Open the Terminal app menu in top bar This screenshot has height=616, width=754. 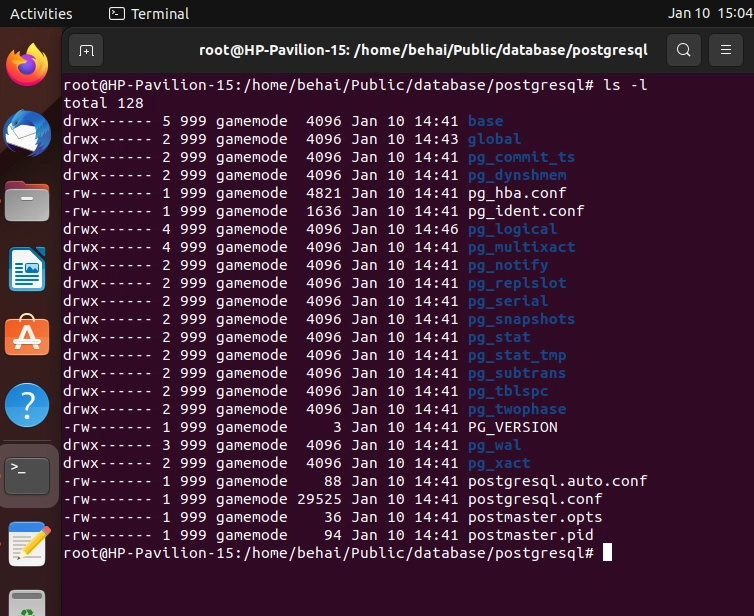tap(149, 13)
